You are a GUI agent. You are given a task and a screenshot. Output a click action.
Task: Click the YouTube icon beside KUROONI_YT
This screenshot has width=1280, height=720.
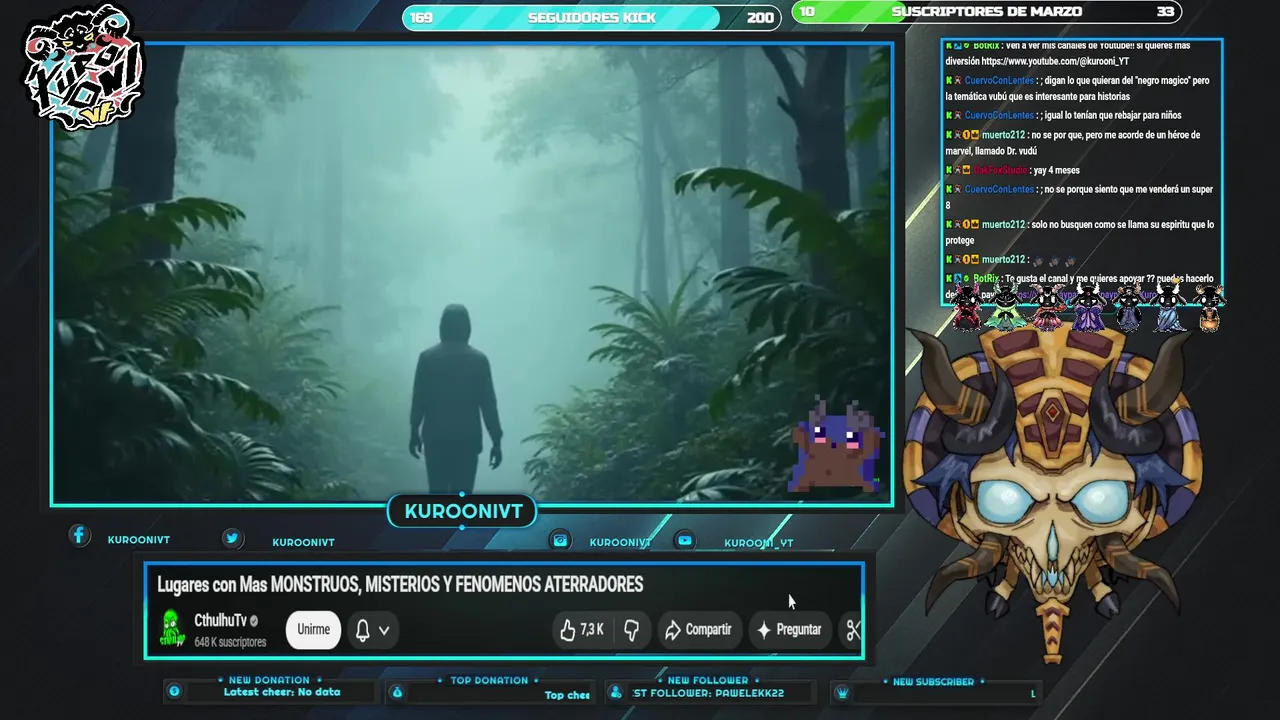pos(684,540)
